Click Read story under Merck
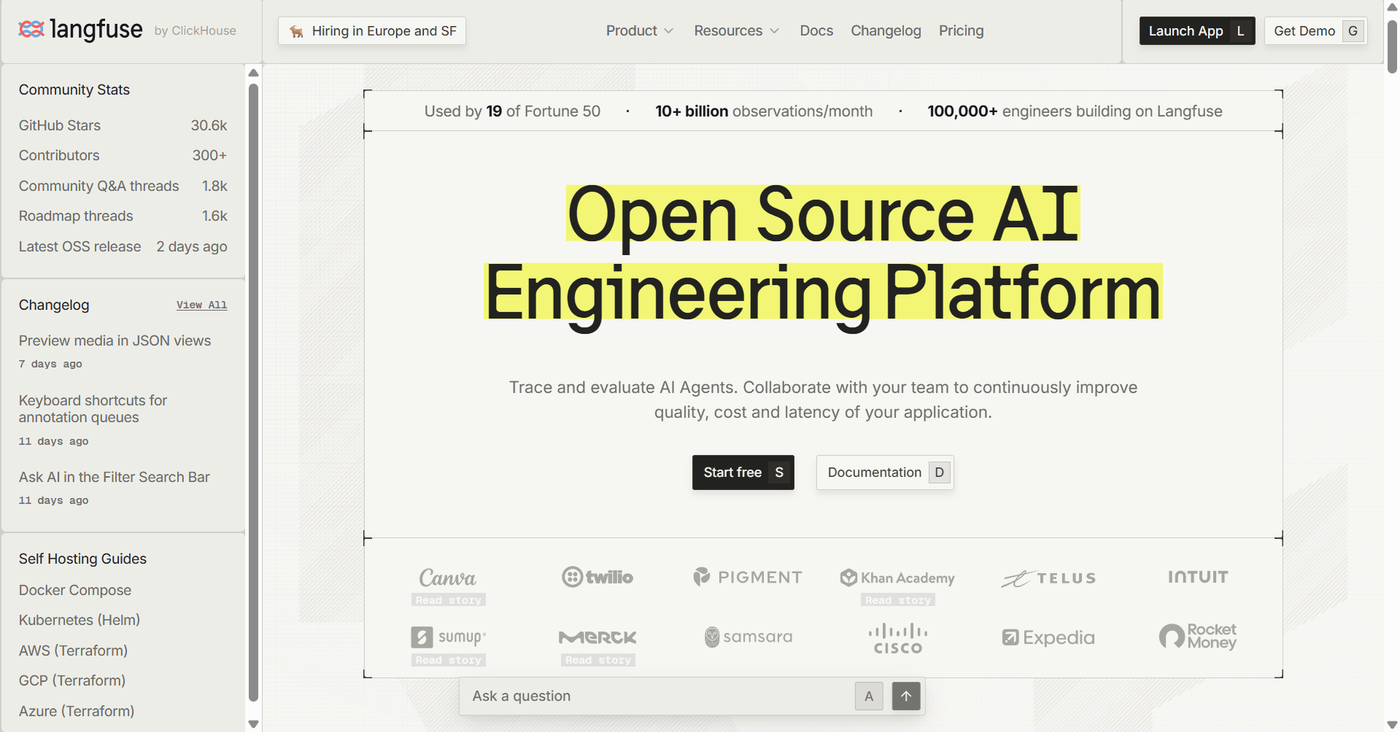Viewport: 1400px width, 732px height. (x=598, y=660)
